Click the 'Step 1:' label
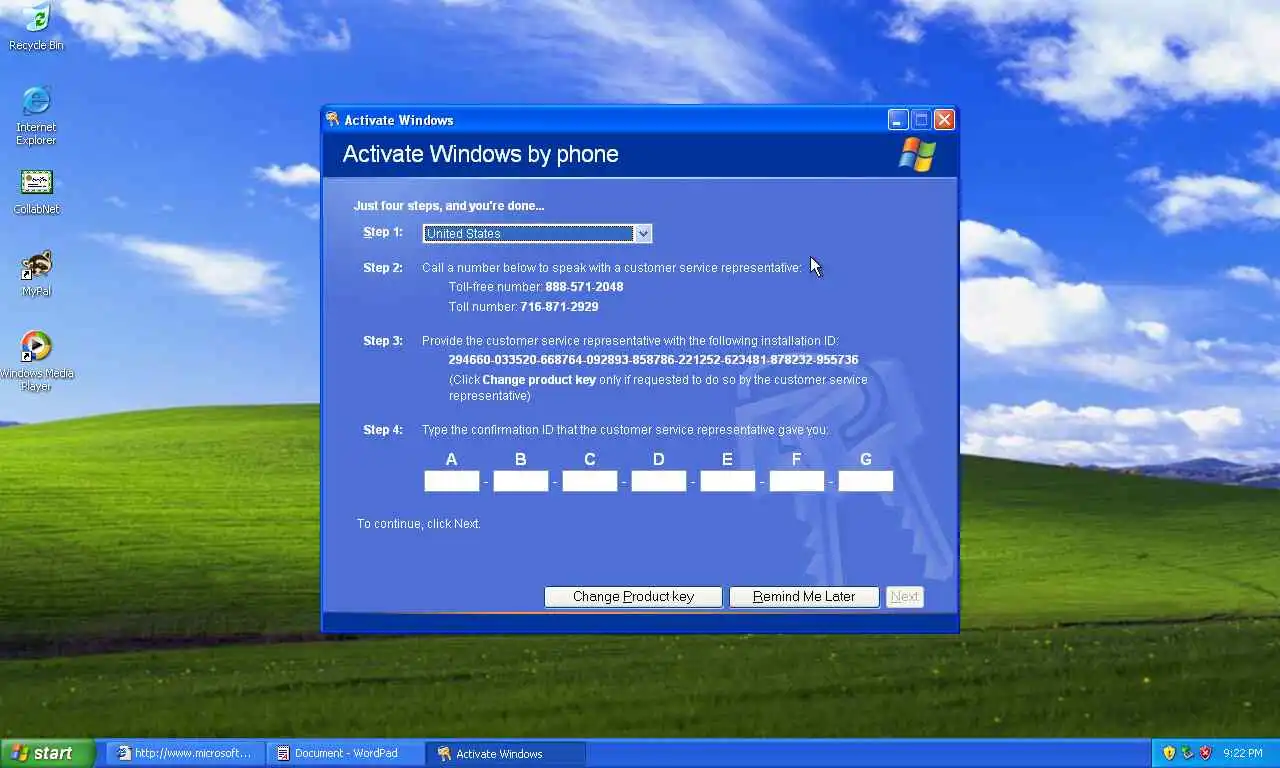The image size is (1280, 768). (383, 232)
